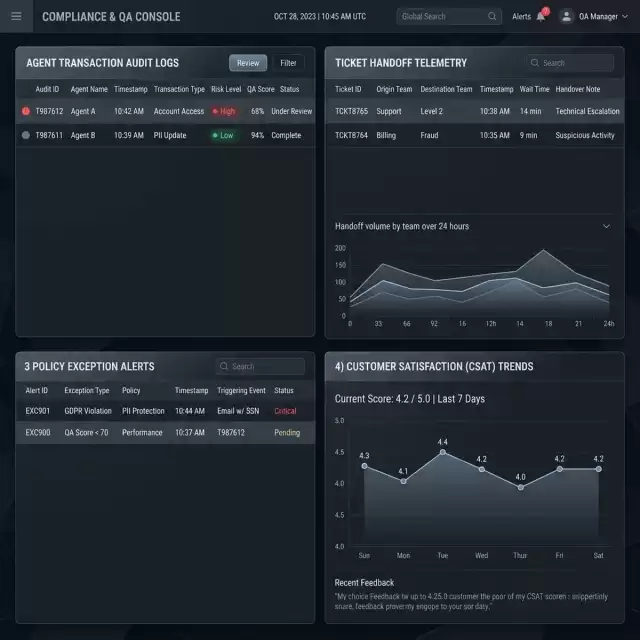640x640 pixels.
Task: Open audit row T987612
Action: 165,111
